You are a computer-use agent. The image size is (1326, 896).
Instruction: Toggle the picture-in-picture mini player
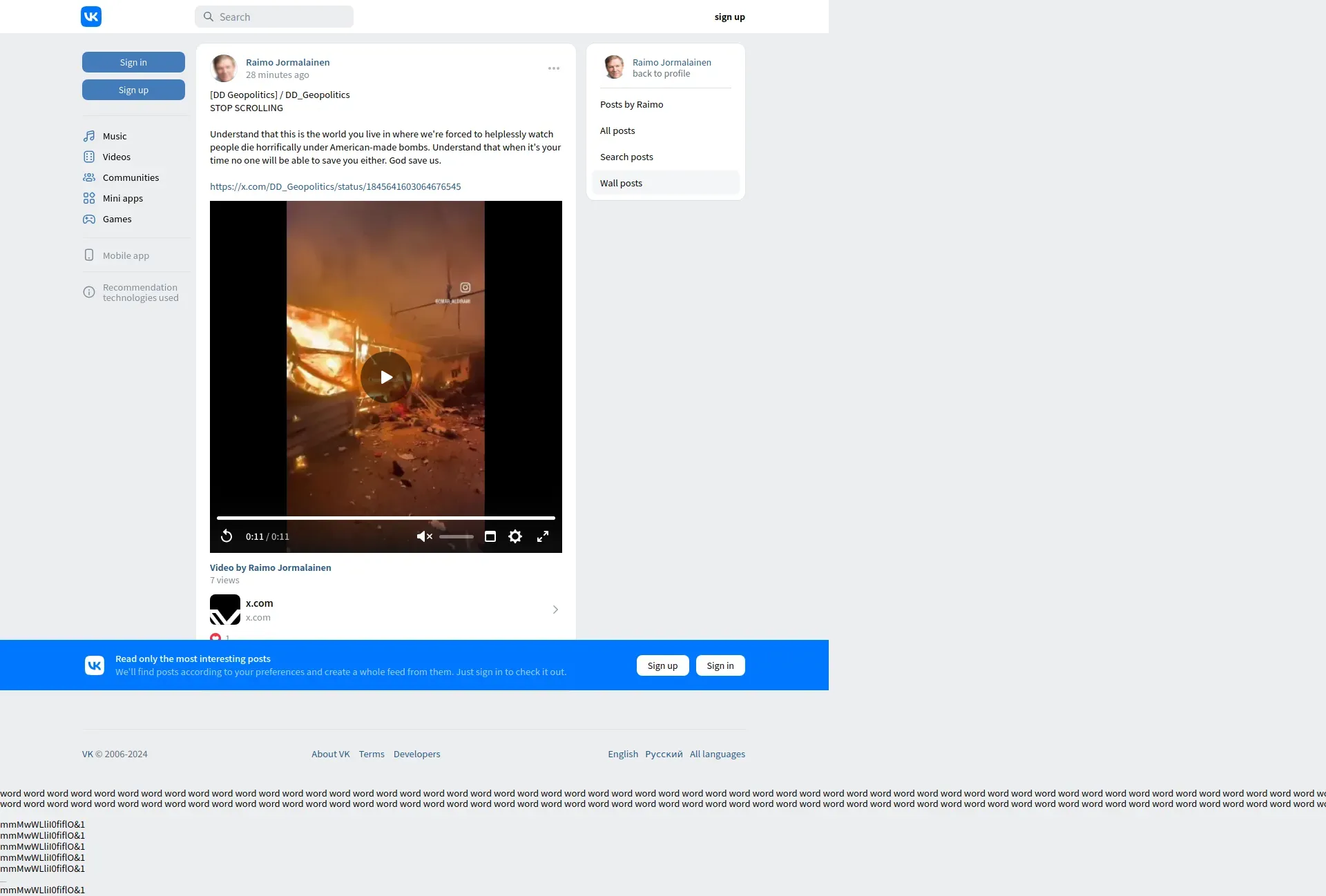[490, 536]
